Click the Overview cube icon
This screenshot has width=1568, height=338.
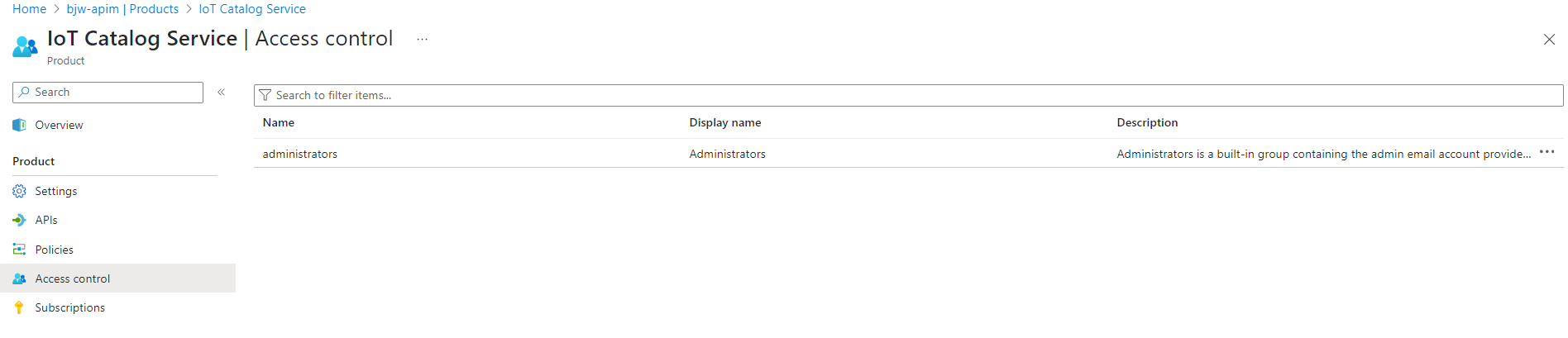[x=19, y=126]
